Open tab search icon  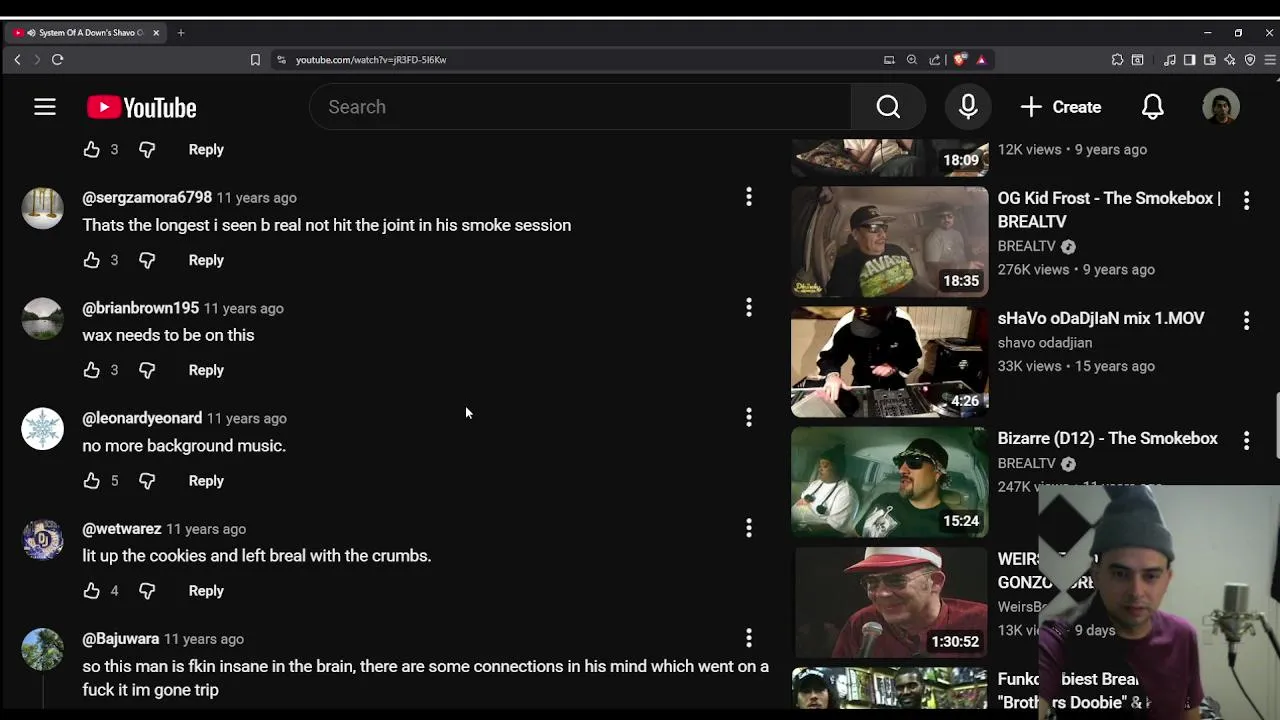coord(1138,60)
